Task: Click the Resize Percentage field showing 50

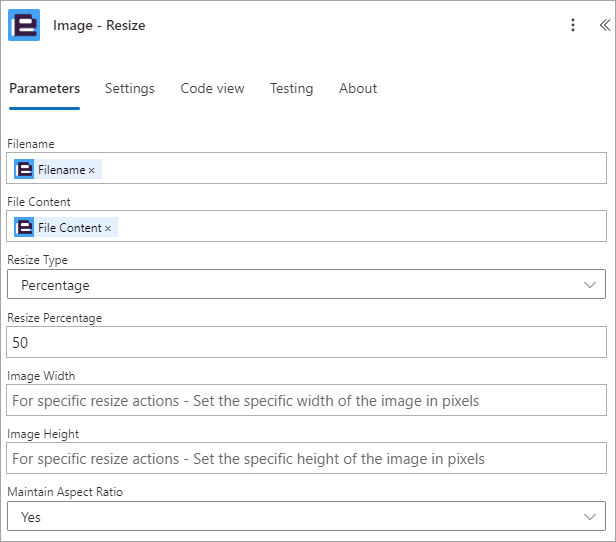Action: [x=306, y=342]
